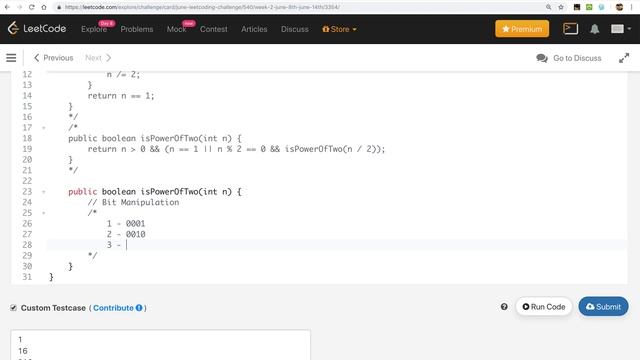
Task: Open the Articles page
Action: (x=254, y=29)
